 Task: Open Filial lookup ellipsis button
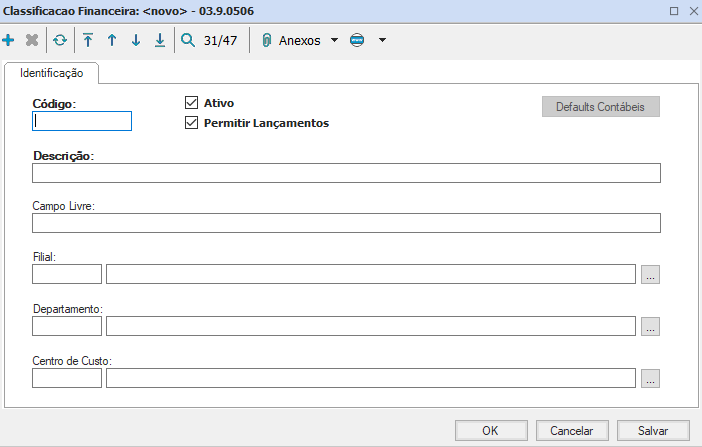point(650,274)
